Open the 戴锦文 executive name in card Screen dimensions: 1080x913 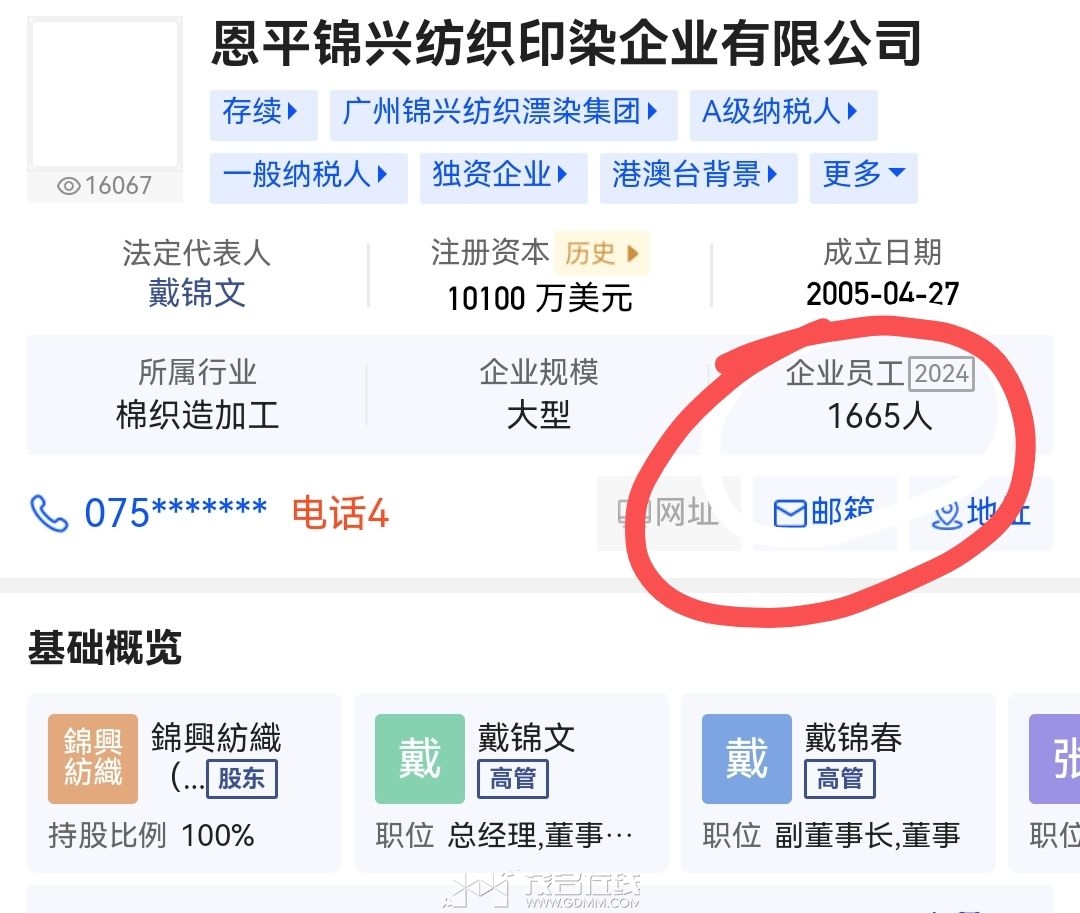[x=527, y=737]
